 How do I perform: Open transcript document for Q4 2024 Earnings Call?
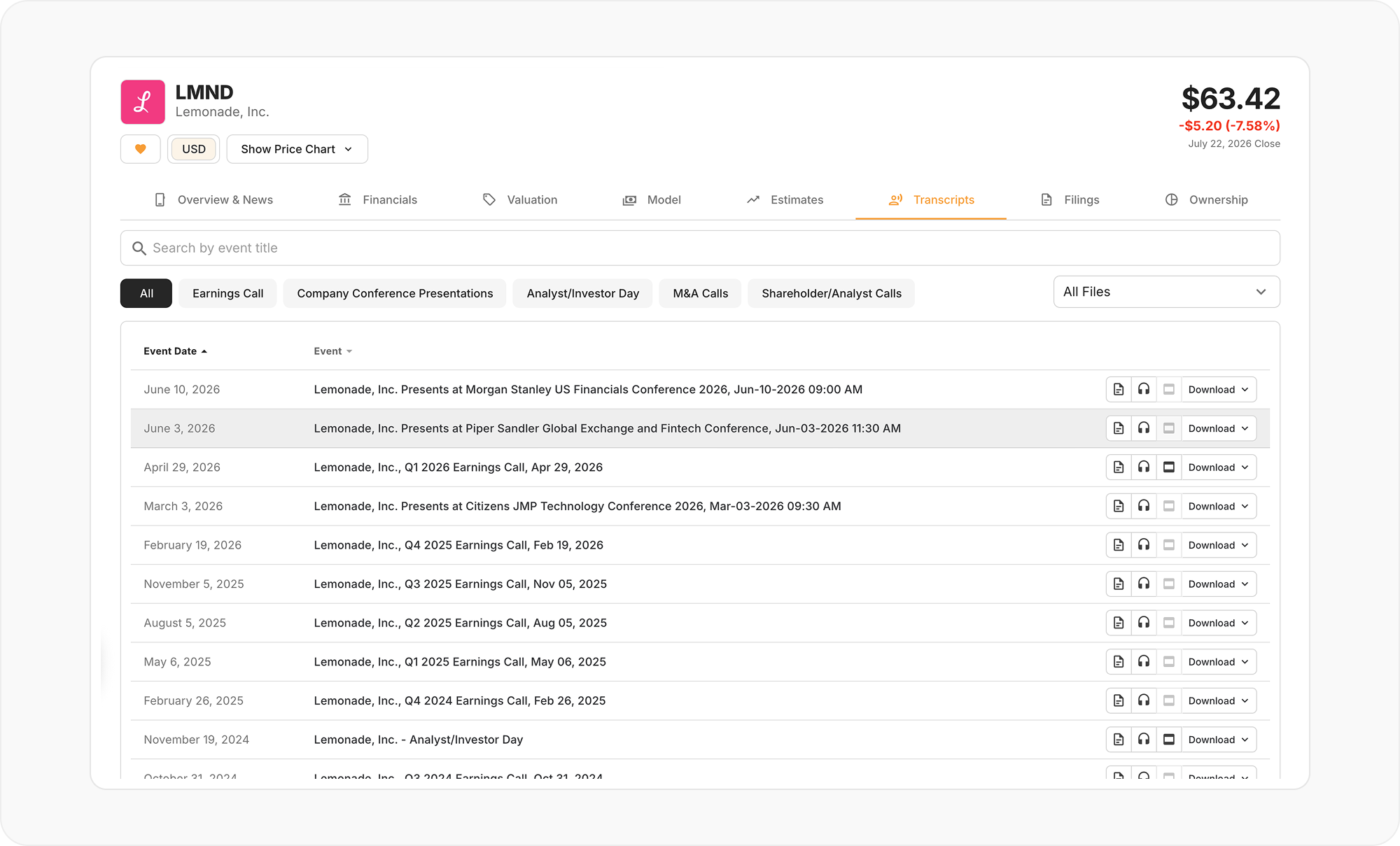(1119, 700)
